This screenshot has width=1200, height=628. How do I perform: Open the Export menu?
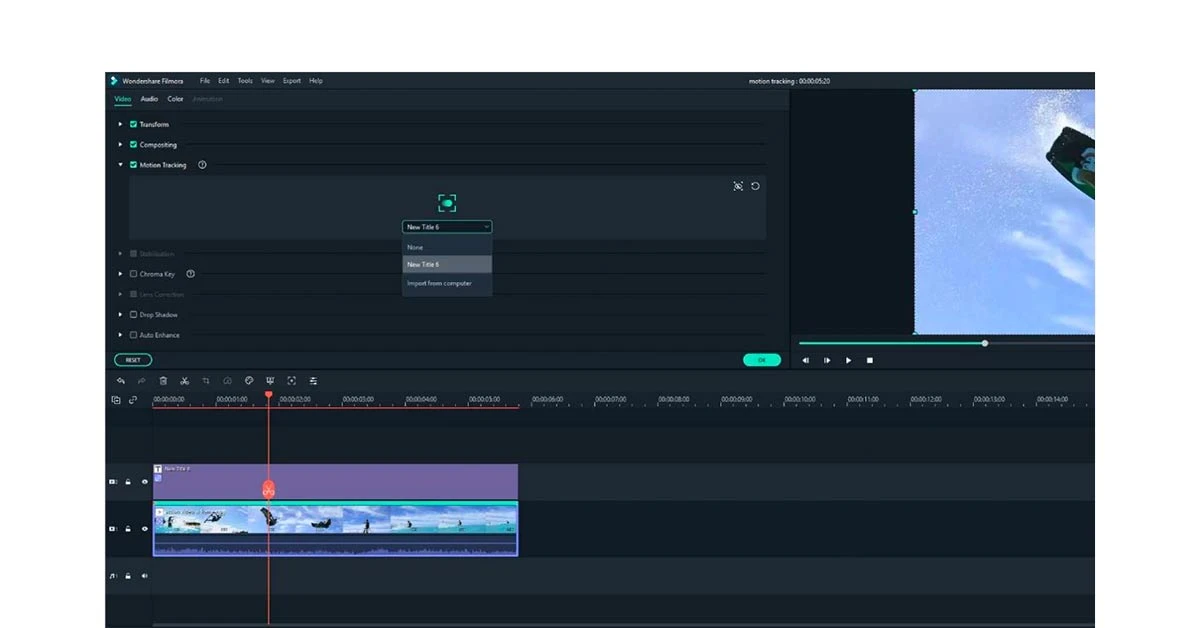291,81
